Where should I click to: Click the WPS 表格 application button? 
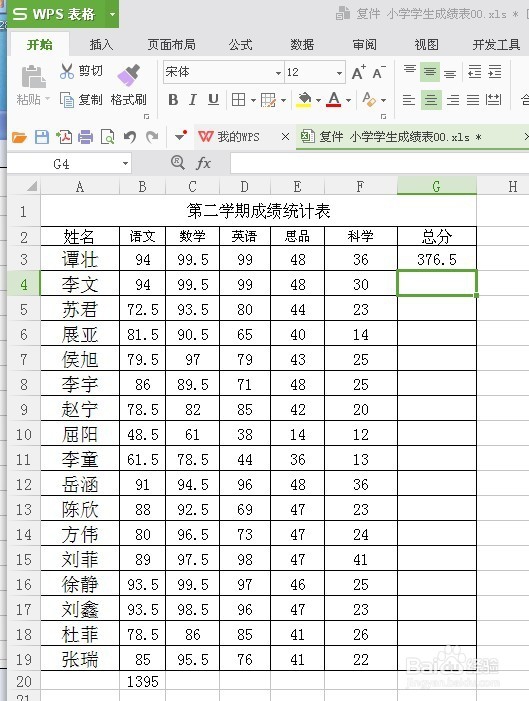[54, 14]
